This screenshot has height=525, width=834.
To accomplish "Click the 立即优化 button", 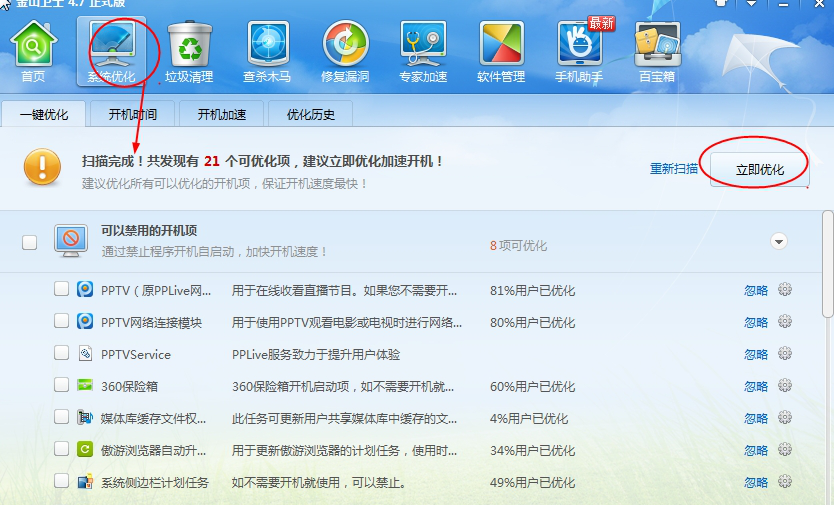I will click(x=759, y=170).
